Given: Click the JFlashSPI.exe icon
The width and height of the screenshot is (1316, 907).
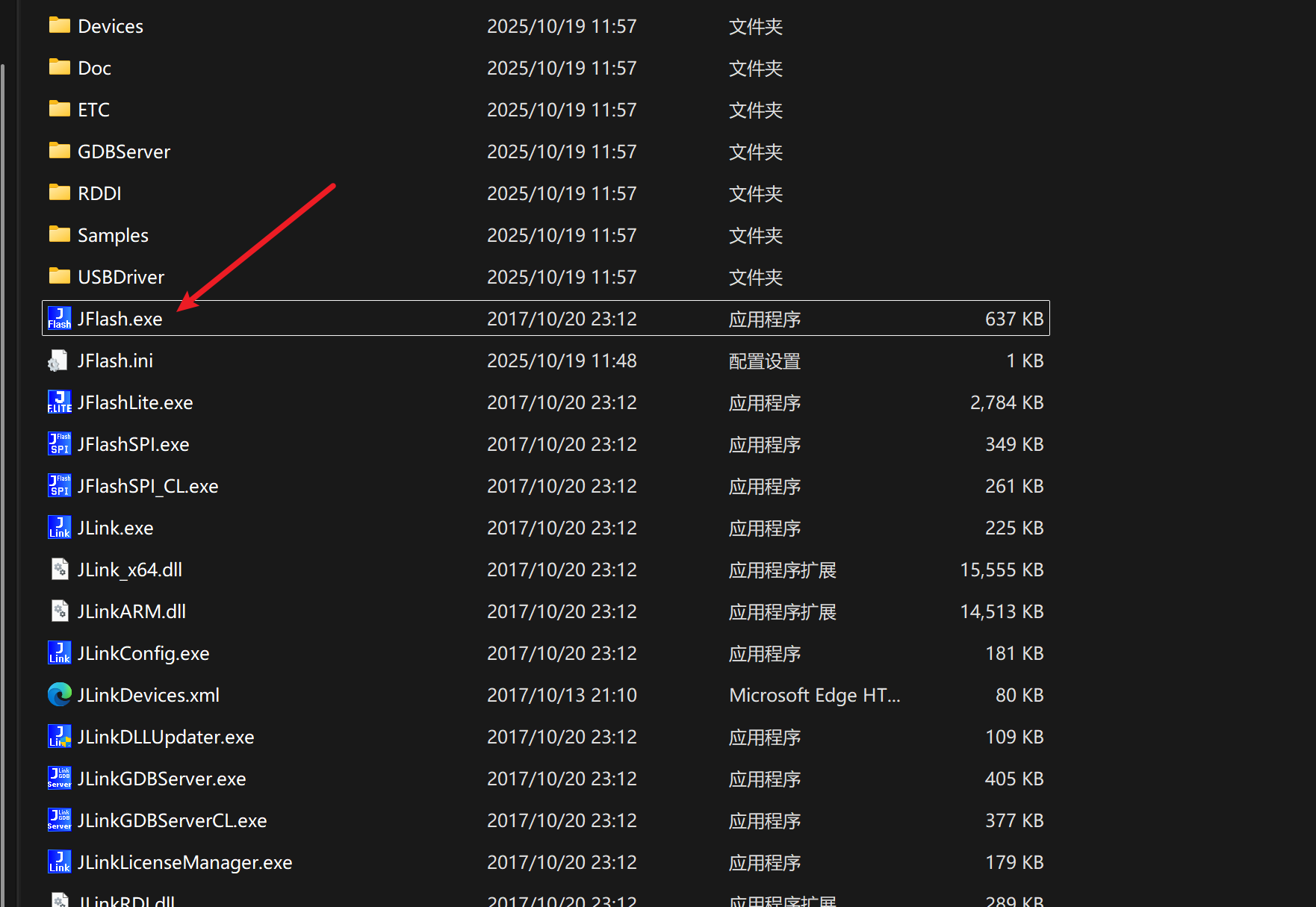Looking at the screenshot, I should coord(60,443).
